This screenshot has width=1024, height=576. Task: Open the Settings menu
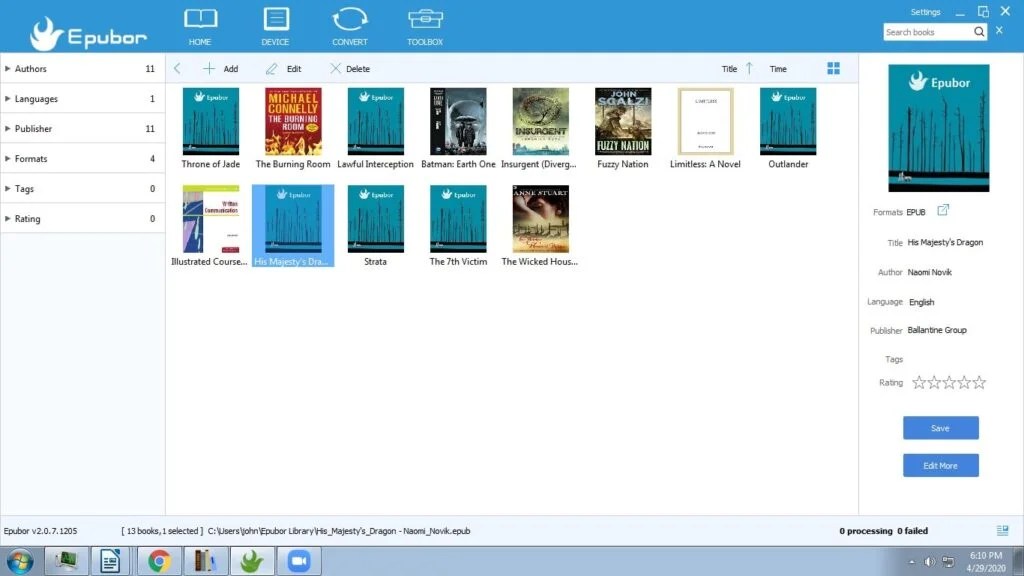point(926,11)
